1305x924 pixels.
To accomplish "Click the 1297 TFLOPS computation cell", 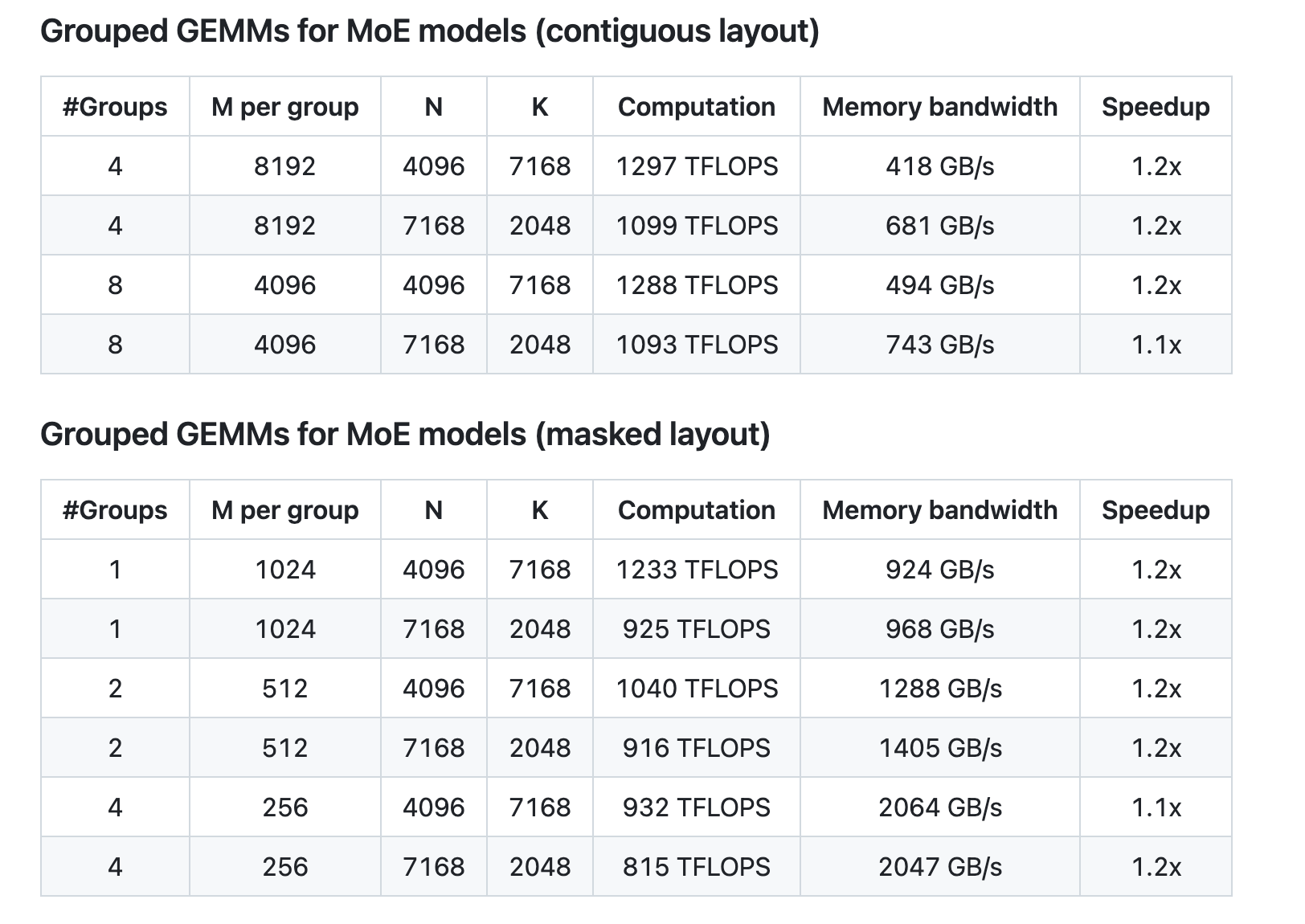I will 697,166.
